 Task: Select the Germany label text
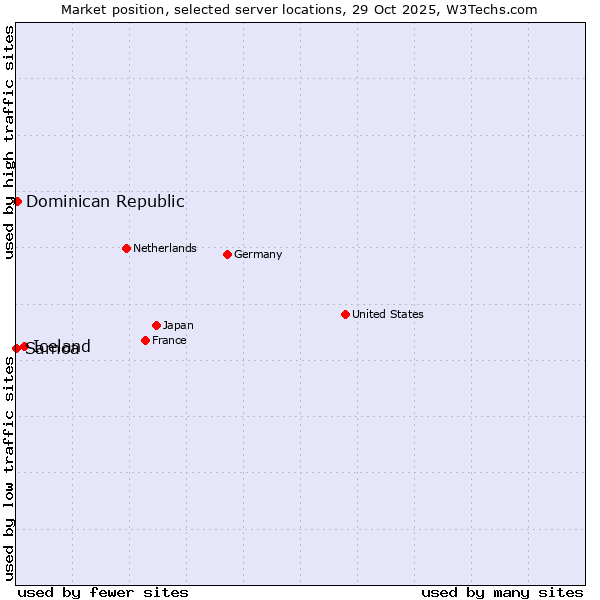pyautogui.click(x=258, y=254)
